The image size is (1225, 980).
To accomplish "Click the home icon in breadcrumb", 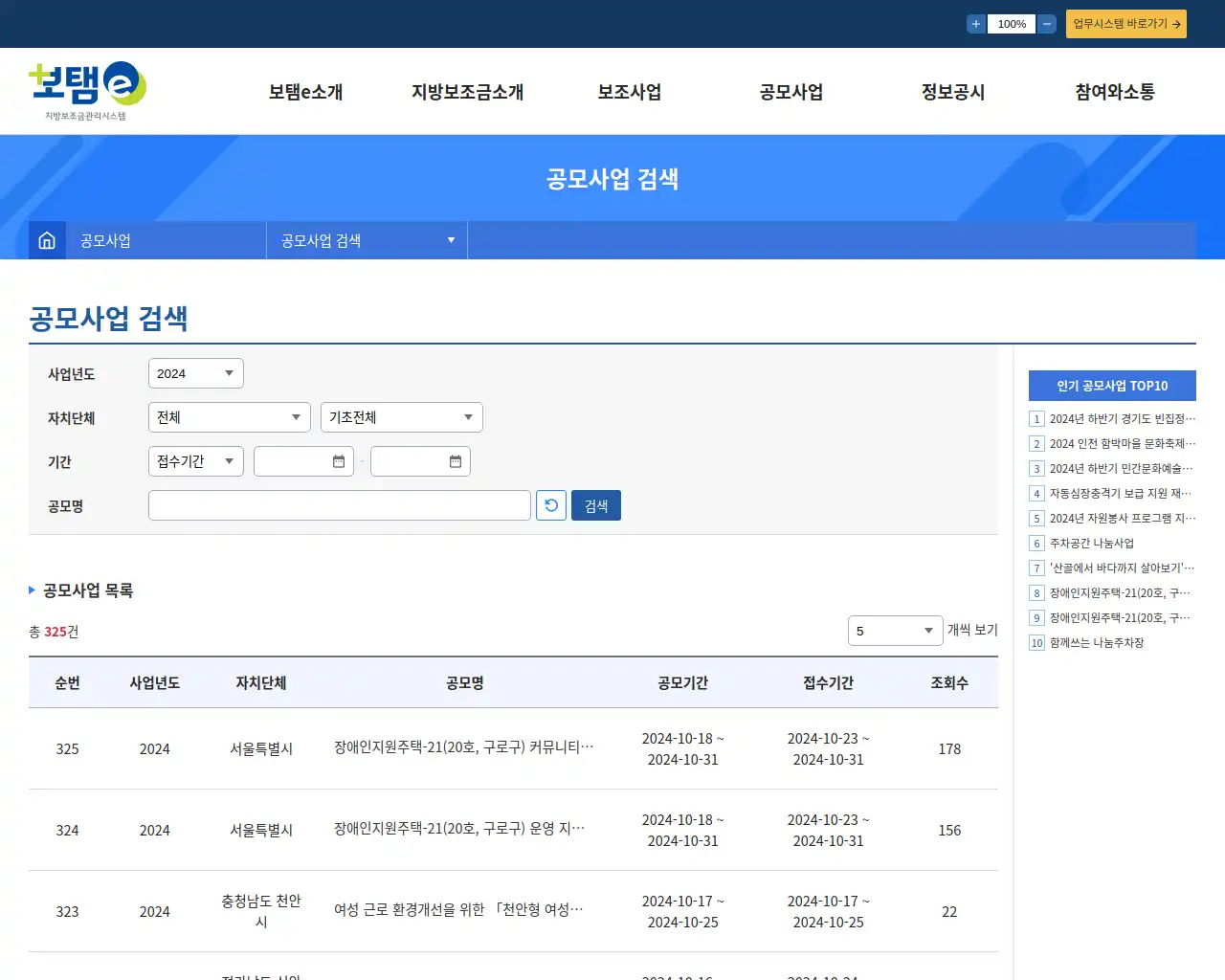I will [x=47, y=240].
